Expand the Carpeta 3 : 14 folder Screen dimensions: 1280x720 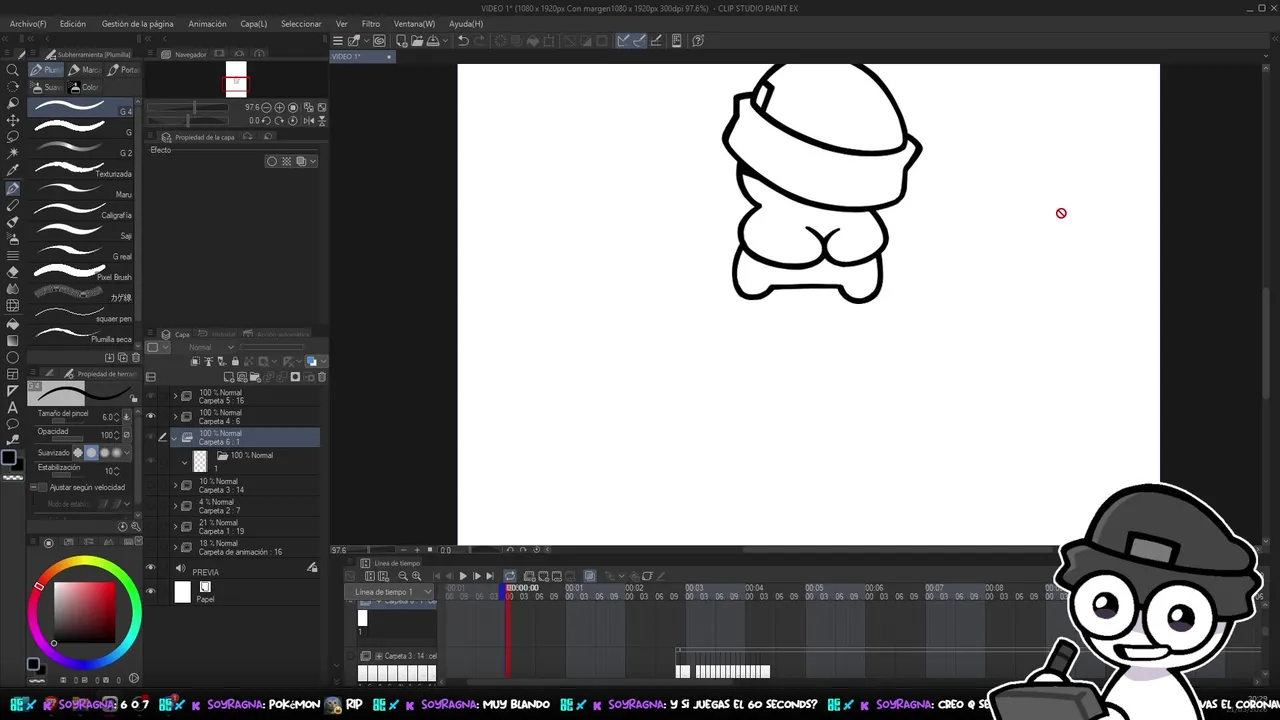(176, 486)
